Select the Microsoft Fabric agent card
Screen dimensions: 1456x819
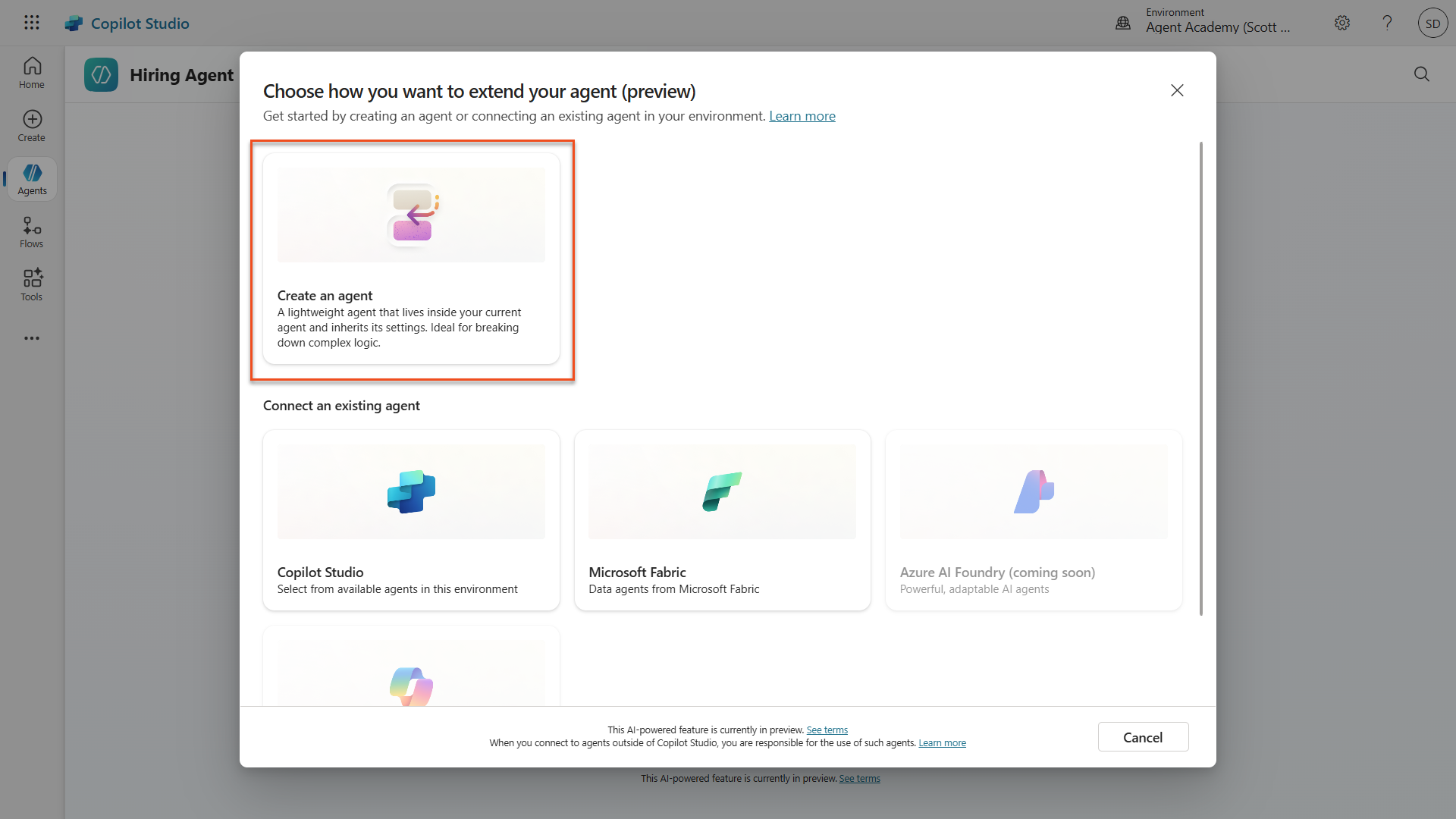click(722, 520)
